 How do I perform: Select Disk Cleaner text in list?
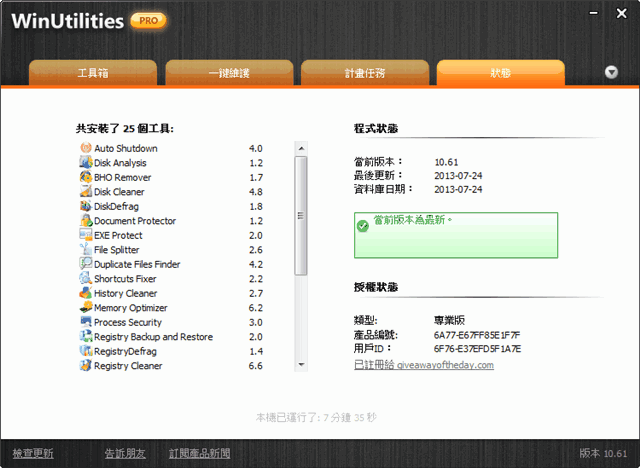point(119,192)
